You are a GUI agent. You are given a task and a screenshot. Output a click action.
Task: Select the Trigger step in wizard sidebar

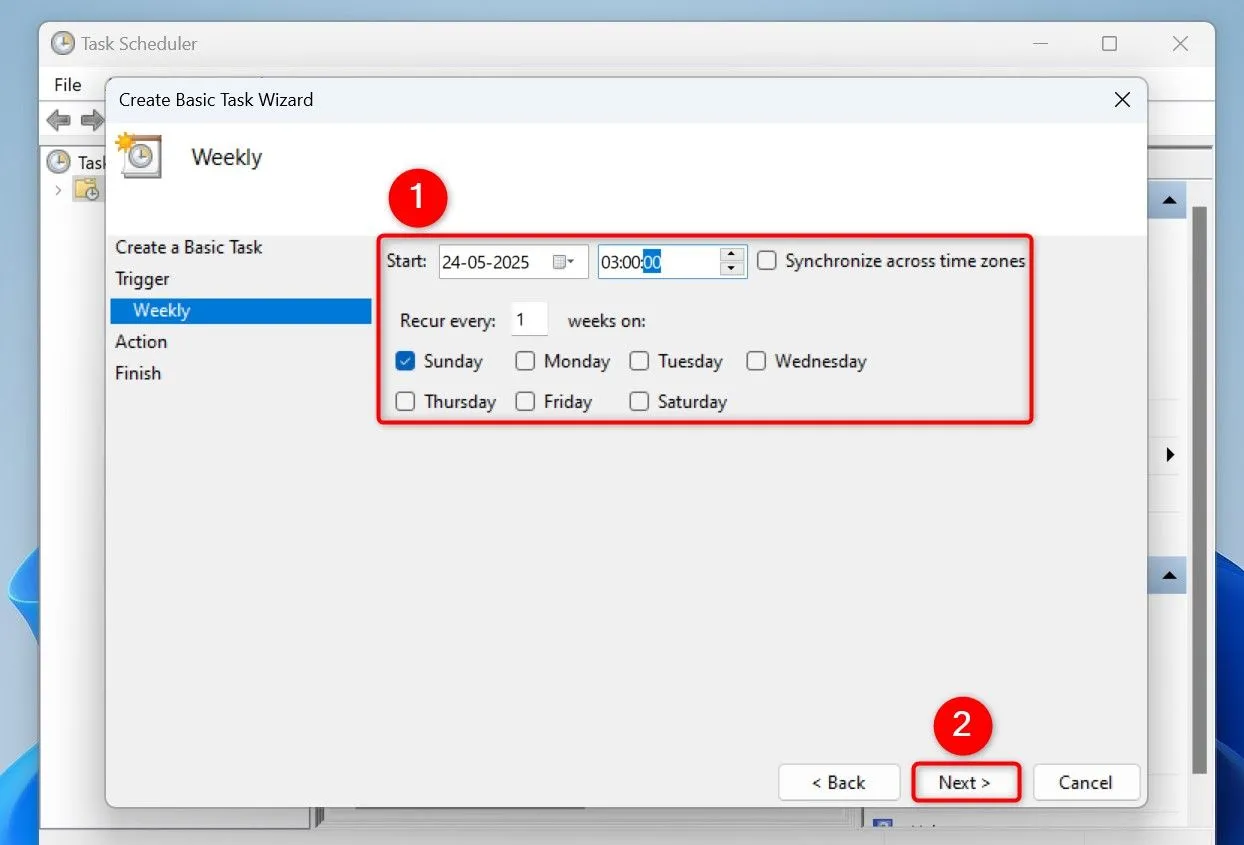point(142,279)
